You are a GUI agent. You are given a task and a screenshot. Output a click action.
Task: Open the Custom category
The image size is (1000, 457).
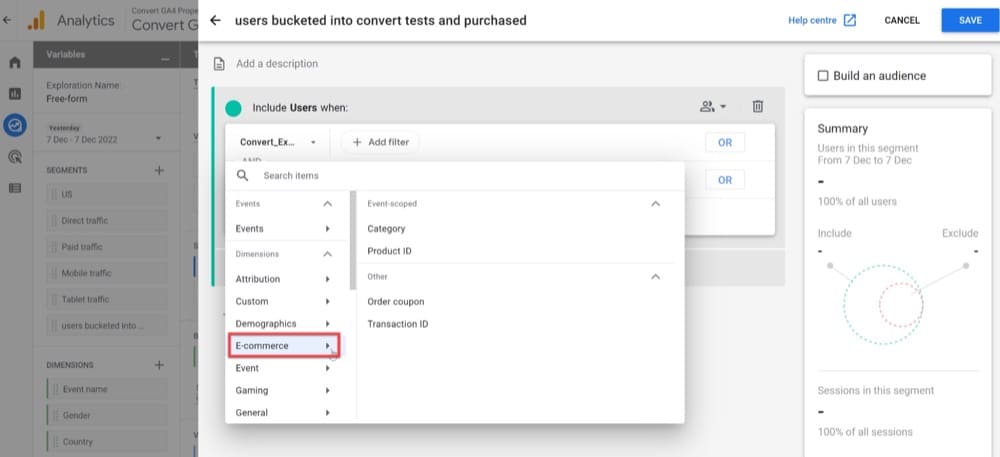tap(284, 301)
